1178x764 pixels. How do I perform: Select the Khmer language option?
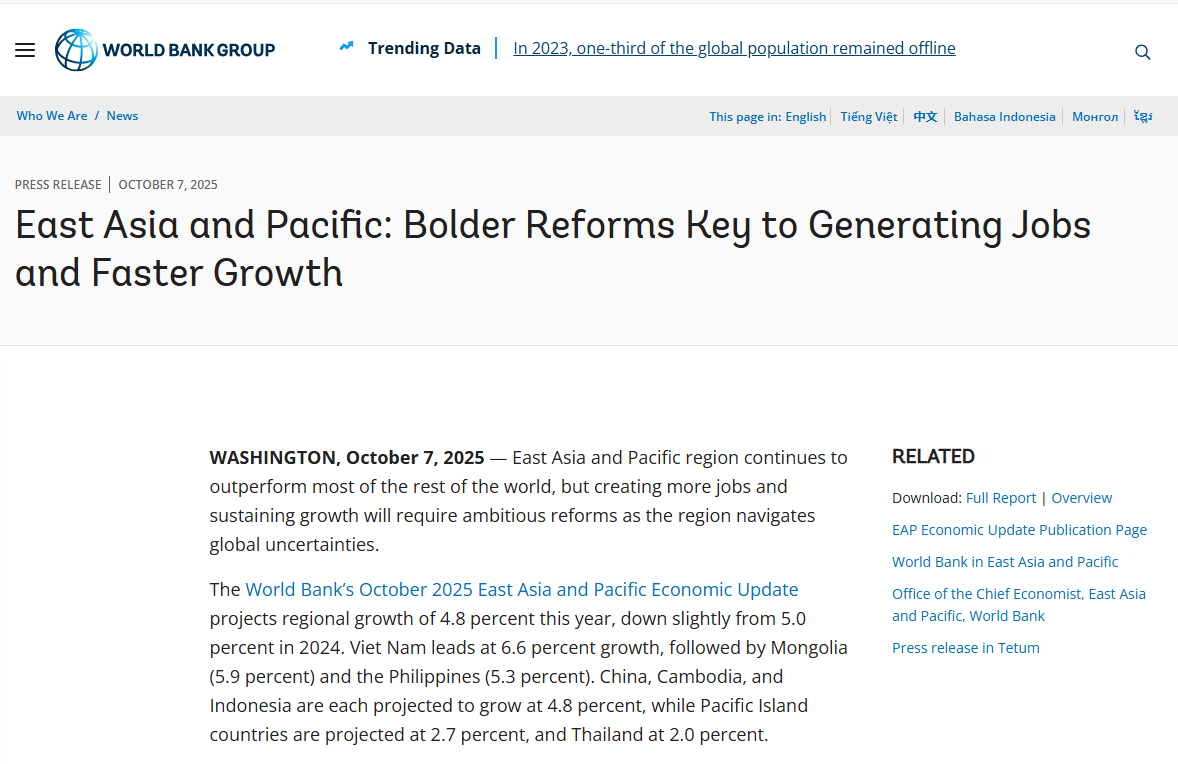pyautogui.click(x=1142, y=117)
